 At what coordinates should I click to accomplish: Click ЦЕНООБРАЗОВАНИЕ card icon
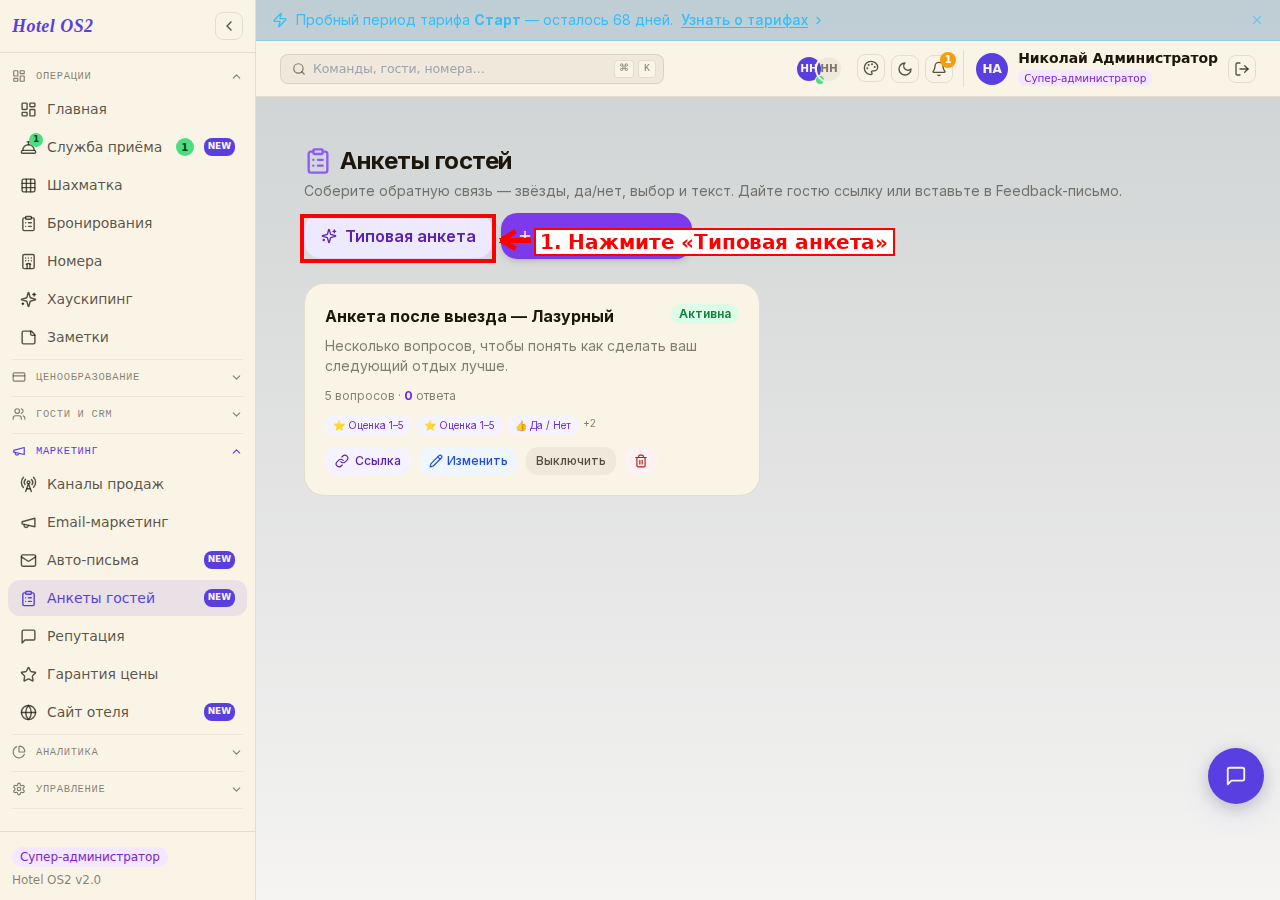[19, 377]
